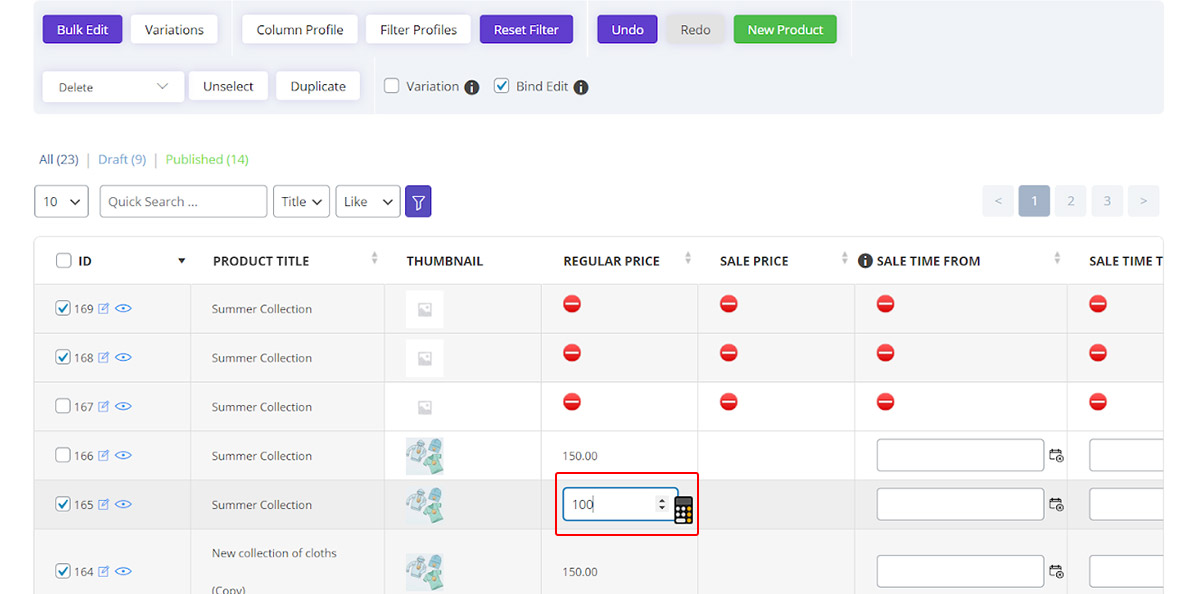This screenshot has height=594, width=1200.
Task: Click edit icon for product 167
Action: click(x=103, y=407)
